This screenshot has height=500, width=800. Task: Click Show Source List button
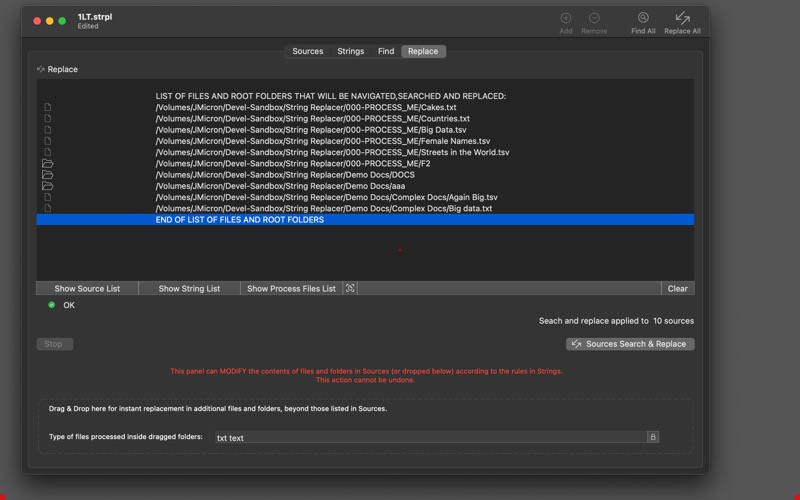pos(87,288)
